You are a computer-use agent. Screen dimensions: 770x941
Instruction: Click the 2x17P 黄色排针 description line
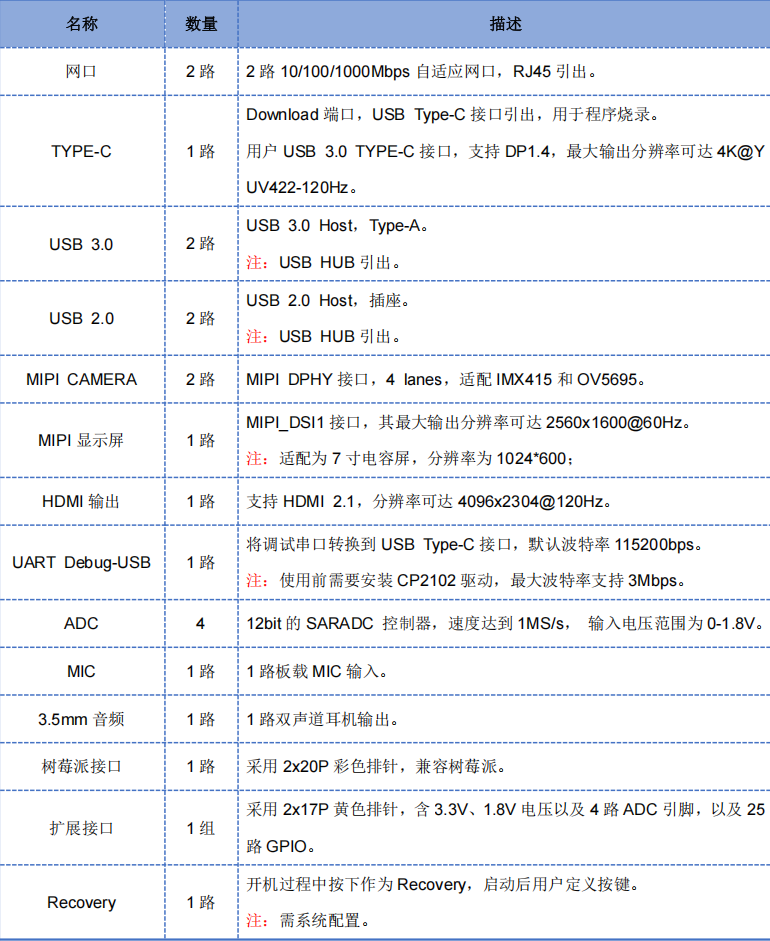pos(505,810)
